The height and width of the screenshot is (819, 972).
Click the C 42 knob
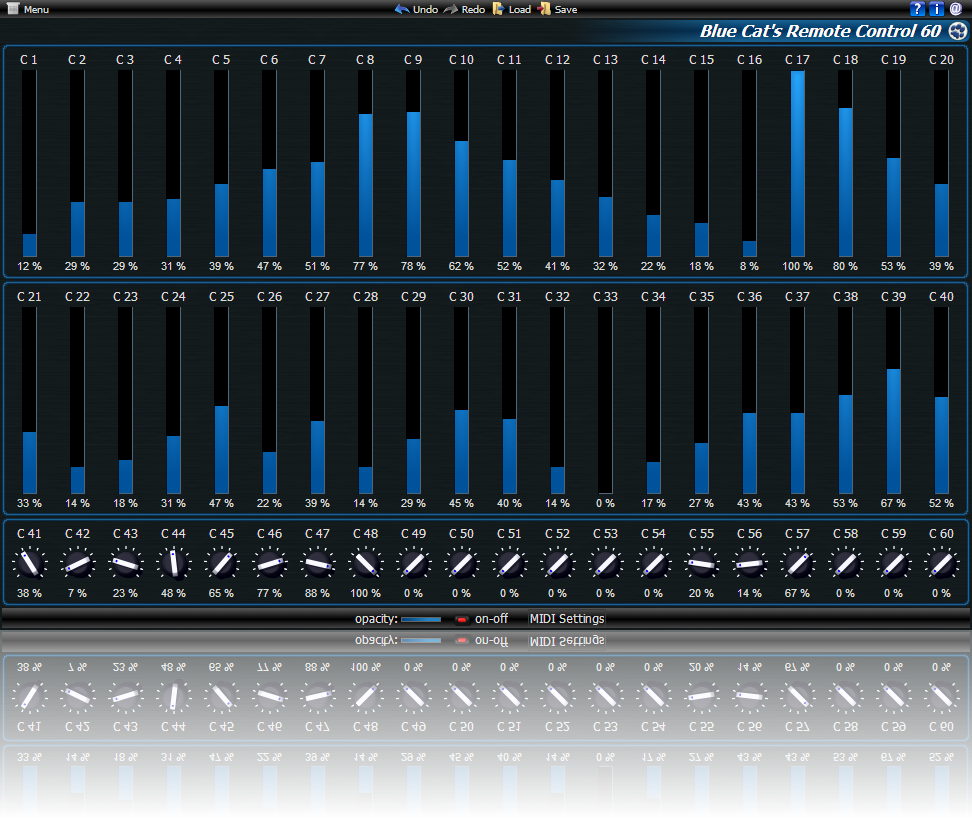coord(77,564)
